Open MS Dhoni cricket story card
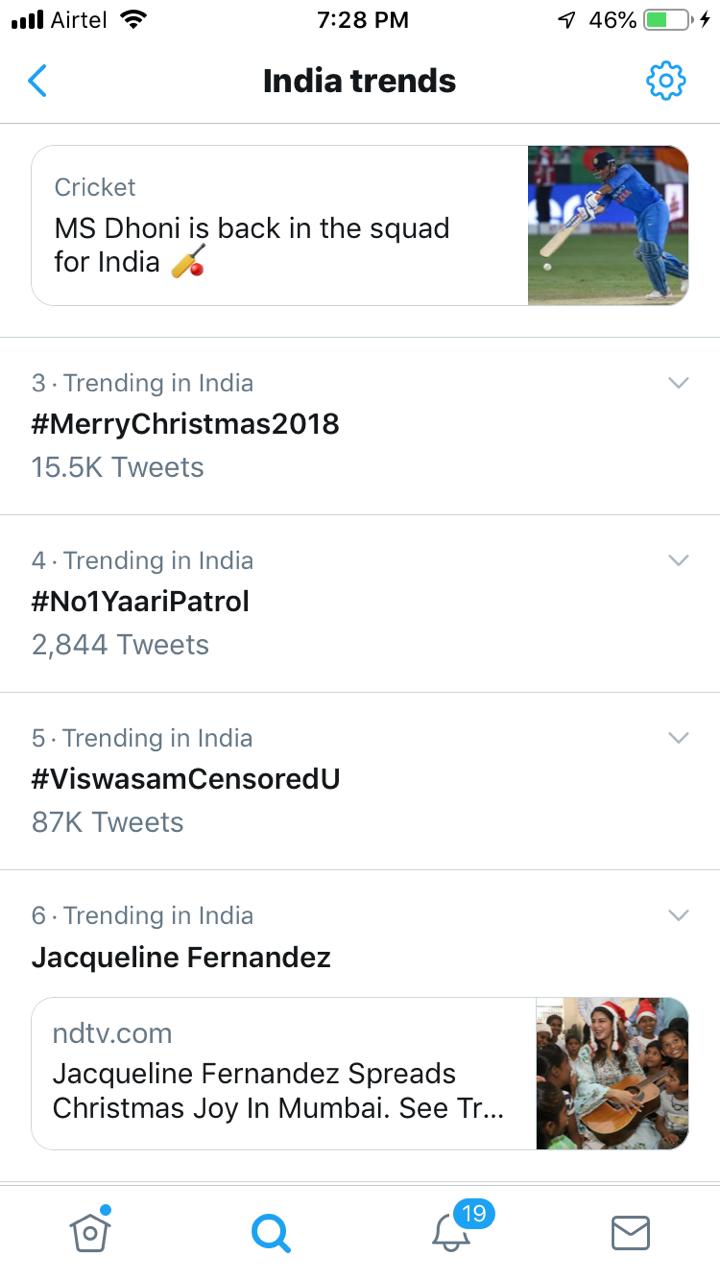 pyautogui.click(x=280, y=226)
